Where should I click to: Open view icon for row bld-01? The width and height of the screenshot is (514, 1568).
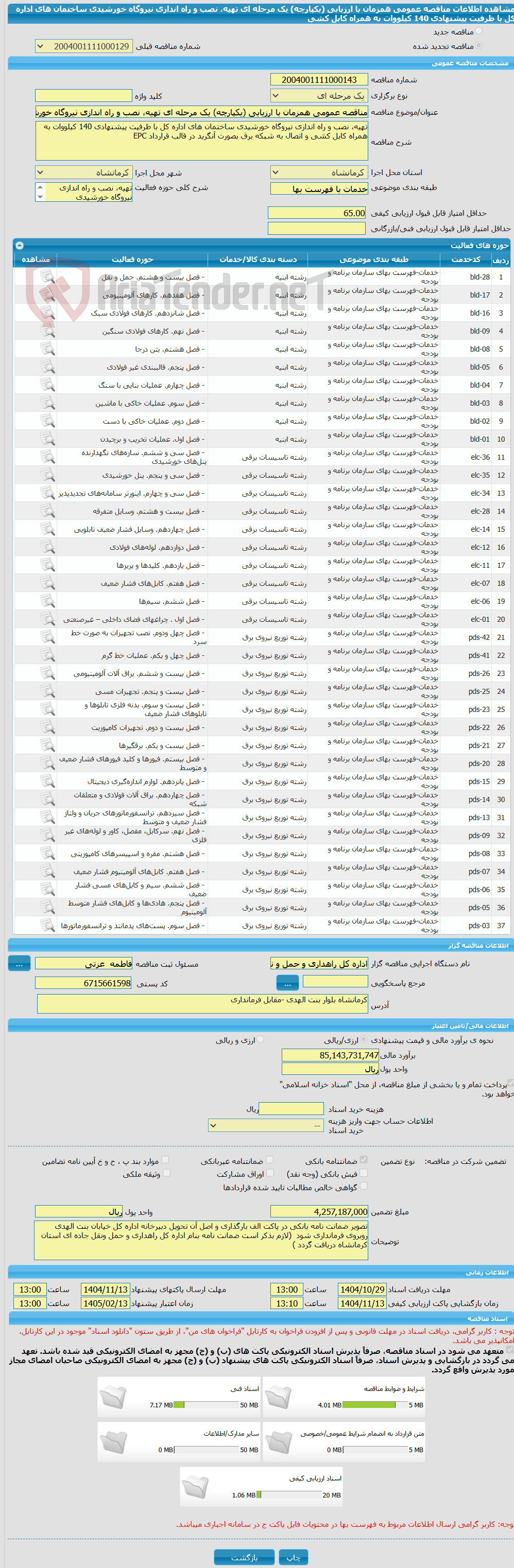pyautogui.click(x=47, y=439)
